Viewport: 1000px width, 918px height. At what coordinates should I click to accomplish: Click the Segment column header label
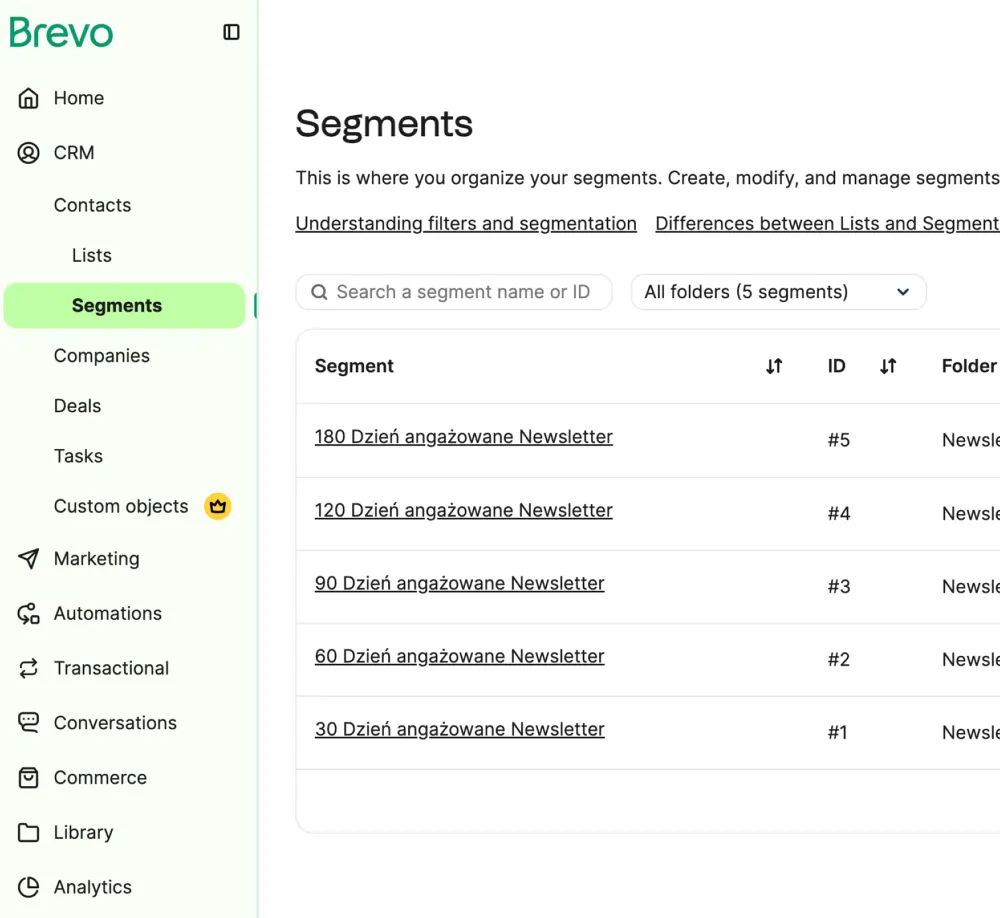click(354, 366)
